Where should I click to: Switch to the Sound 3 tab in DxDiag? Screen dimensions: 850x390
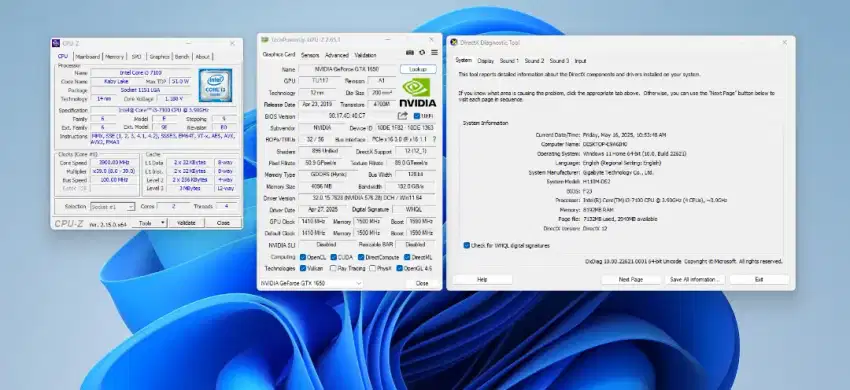point(559,61)
